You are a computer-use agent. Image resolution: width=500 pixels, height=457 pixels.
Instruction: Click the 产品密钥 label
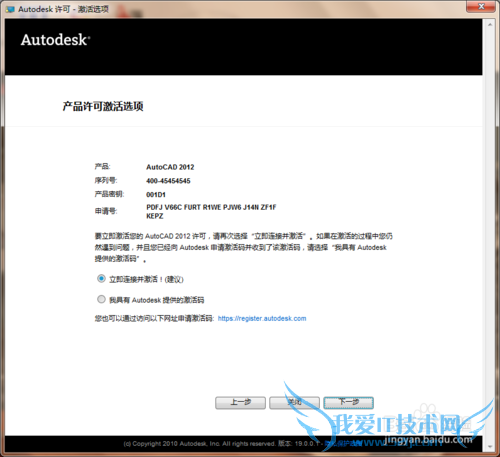[109, 194]
